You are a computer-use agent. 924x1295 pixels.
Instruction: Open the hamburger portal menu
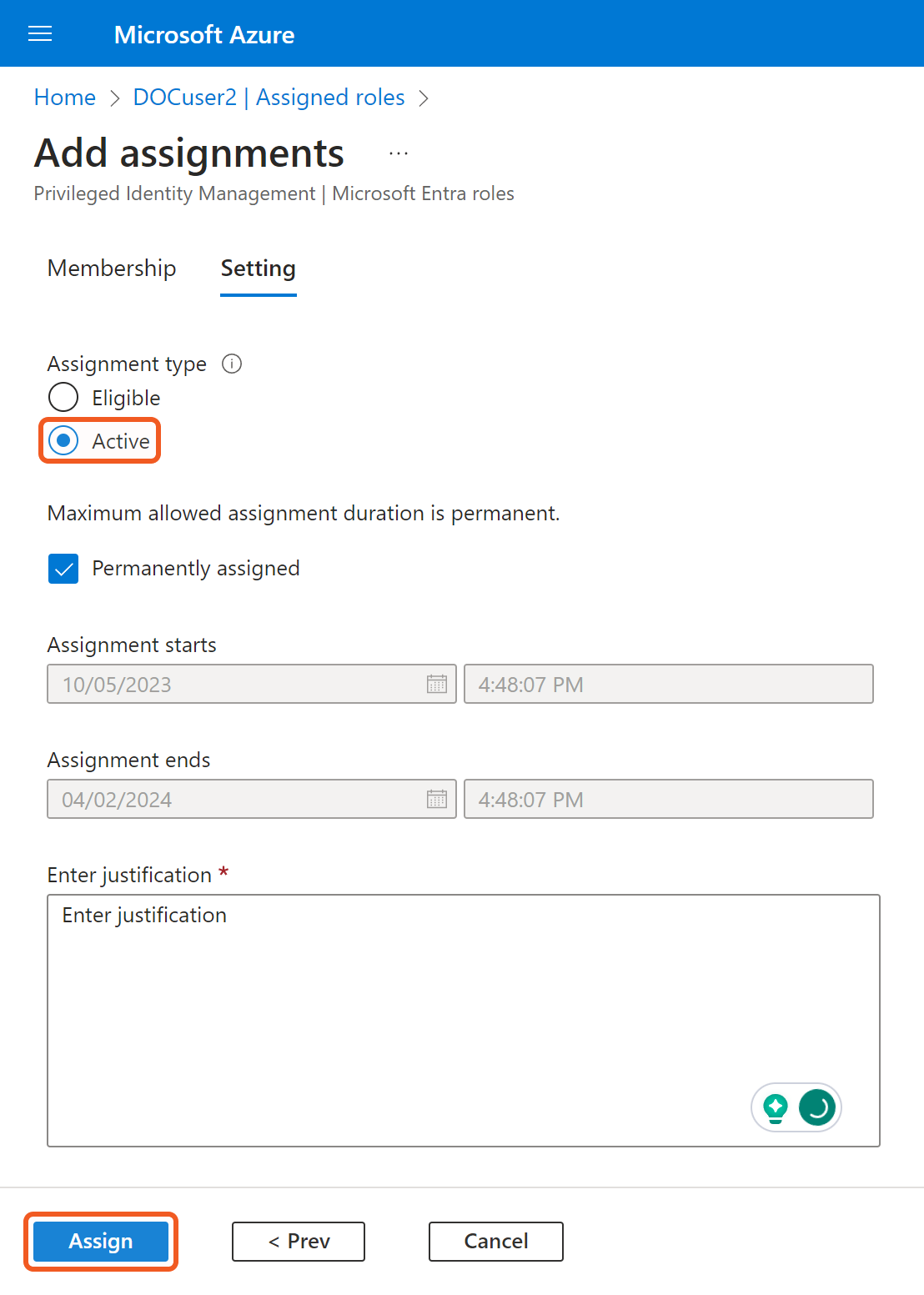pyautogui.click(x=40, y=33)
